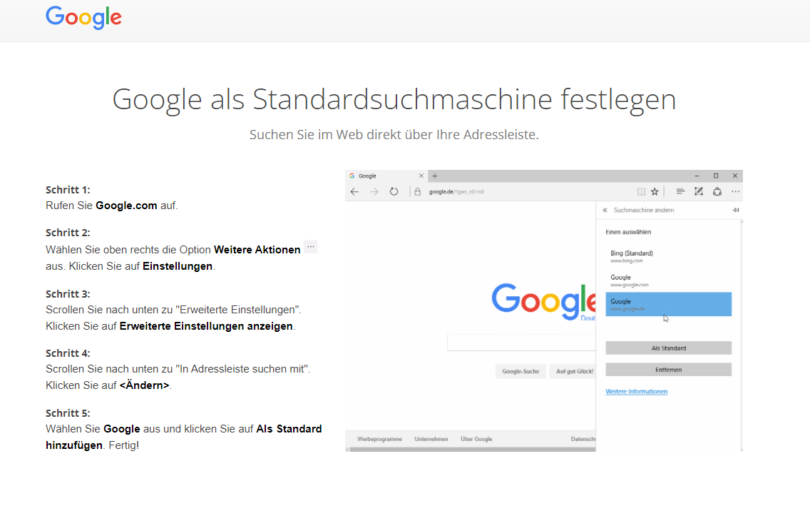Image resolution: width=810 pixels, height=506 pixels.
Task: Click the main heading Google als Standardsuchmaschine festlegen
Action: (x=394, y=99)
